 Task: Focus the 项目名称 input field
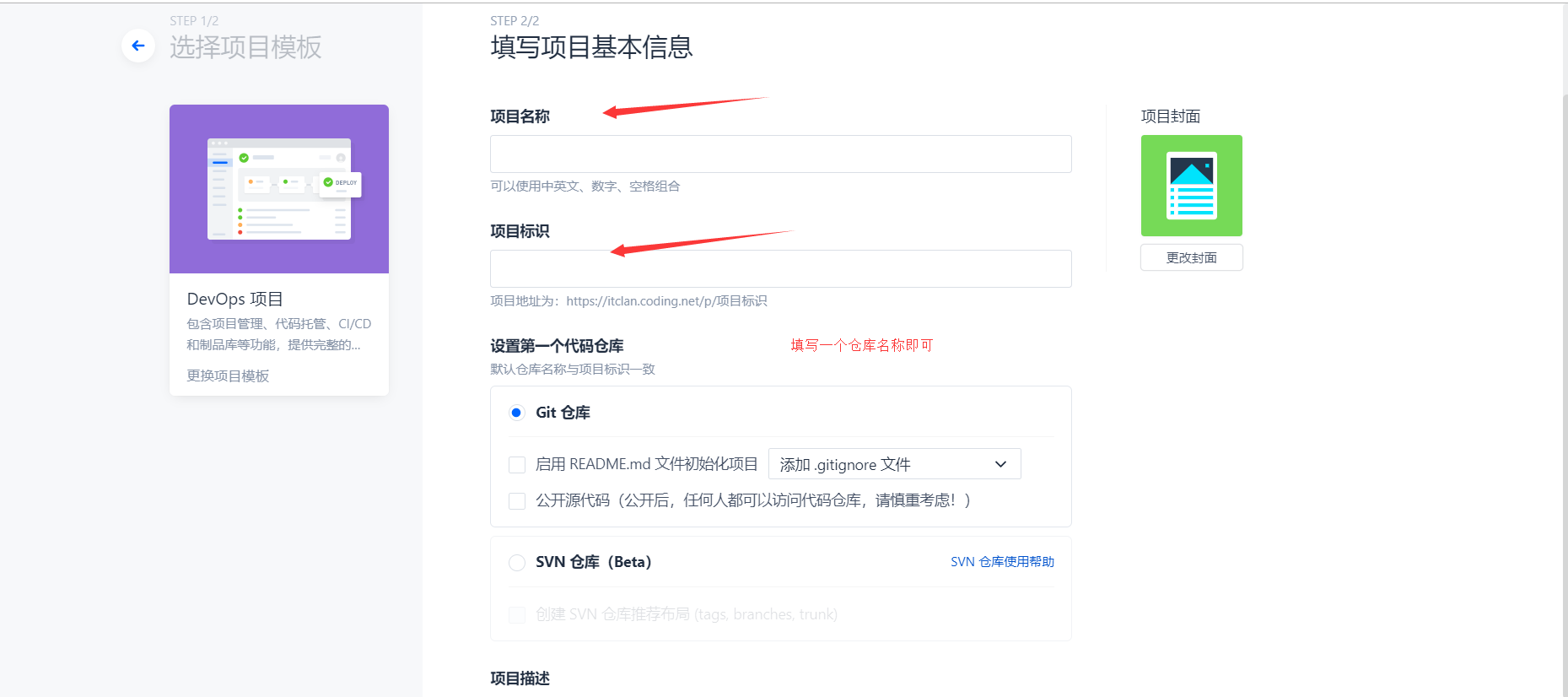pyautogui.click(x=781, y=154)
